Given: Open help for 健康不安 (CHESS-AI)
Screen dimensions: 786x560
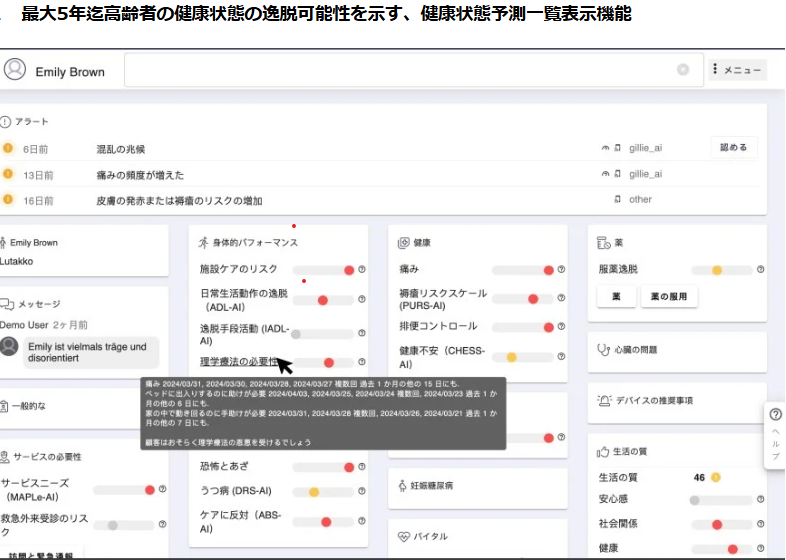Looking at the screenshot, I should coord(561,356).
